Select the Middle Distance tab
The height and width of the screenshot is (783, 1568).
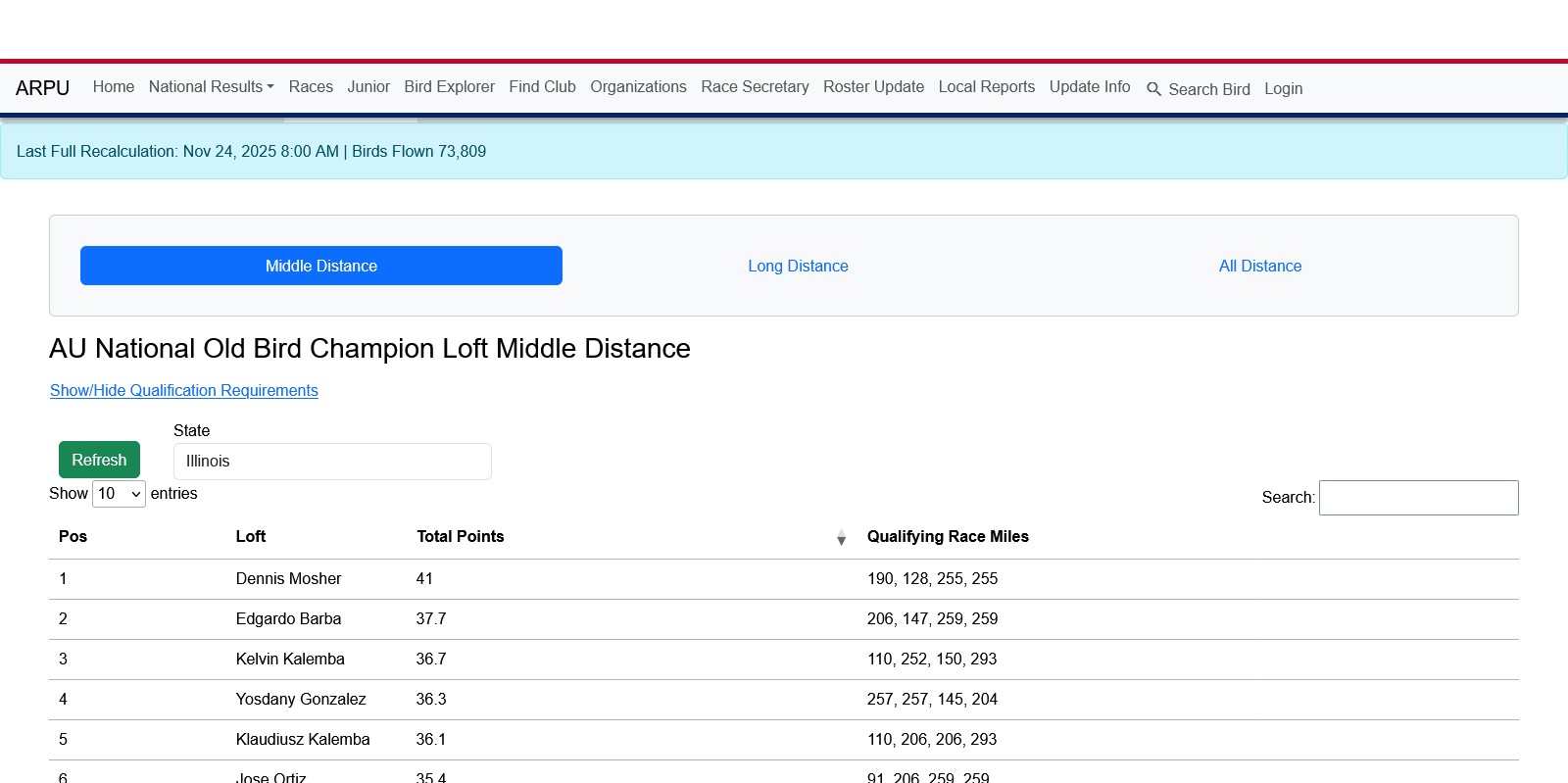(x=321, y=267)
